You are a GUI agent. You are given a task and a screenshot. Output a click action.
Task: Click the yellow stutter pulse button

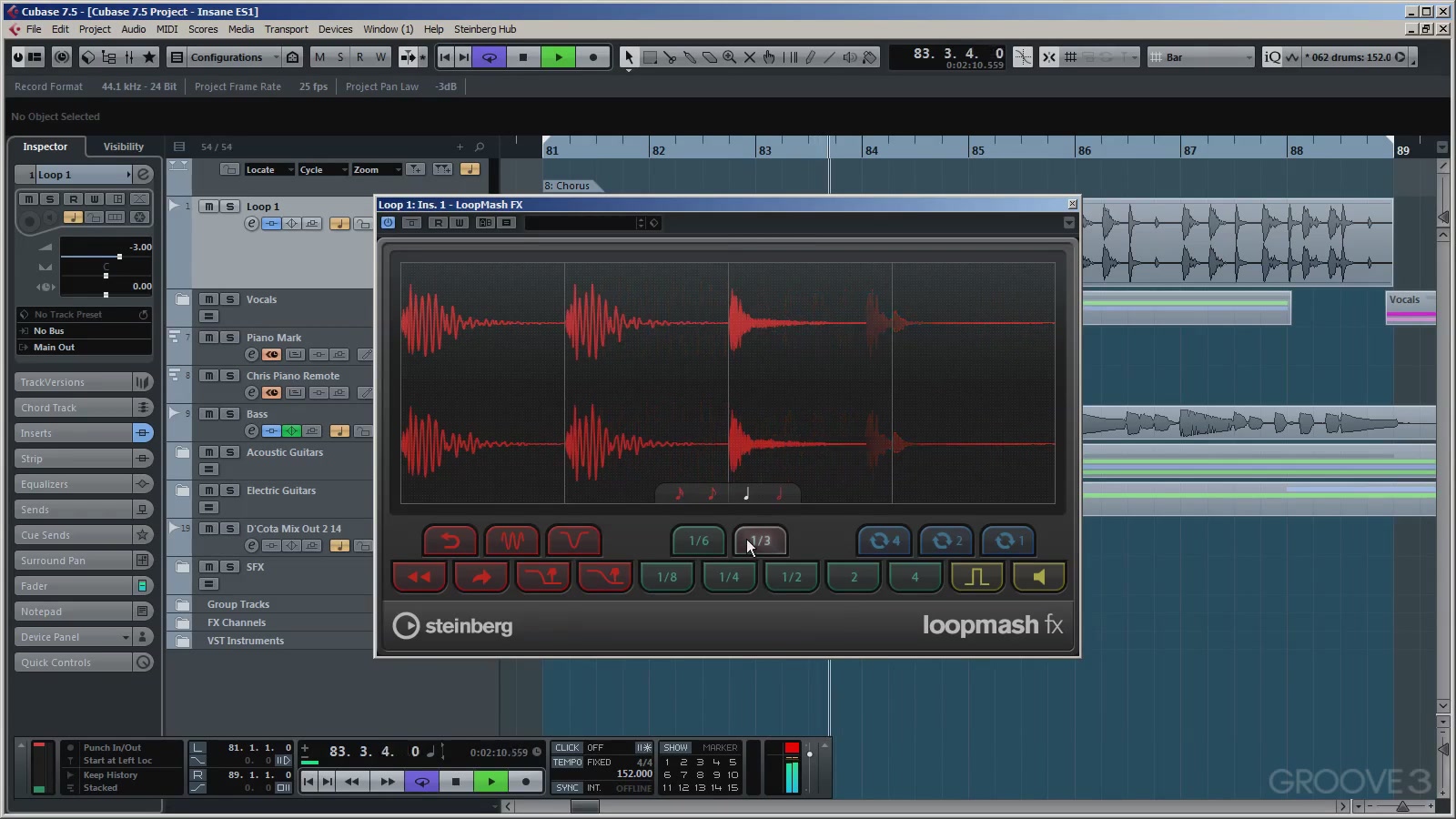pyautogui.click(x=977, y=577)
